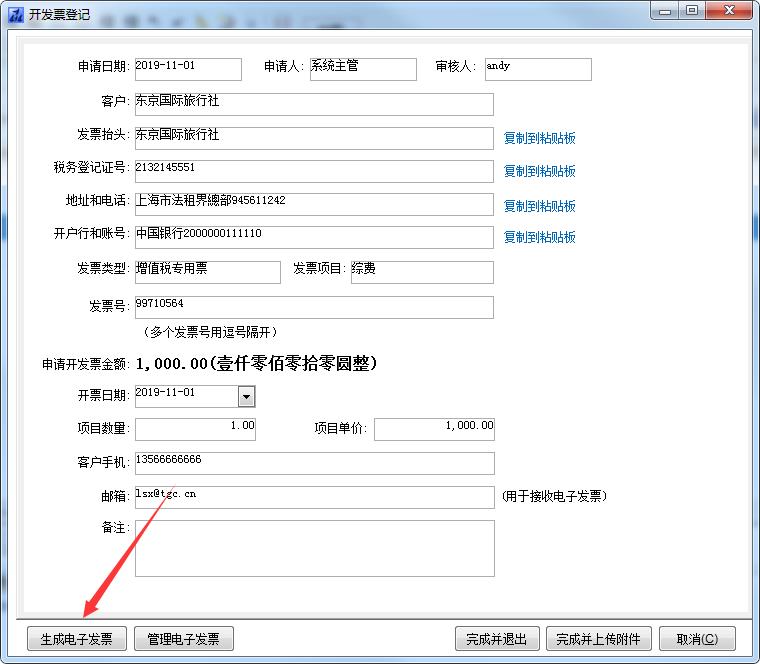760x664 pixels.
Task: Edit the 项目数量 quantity field
Action: pyautogui.click(x=194, y=429)
